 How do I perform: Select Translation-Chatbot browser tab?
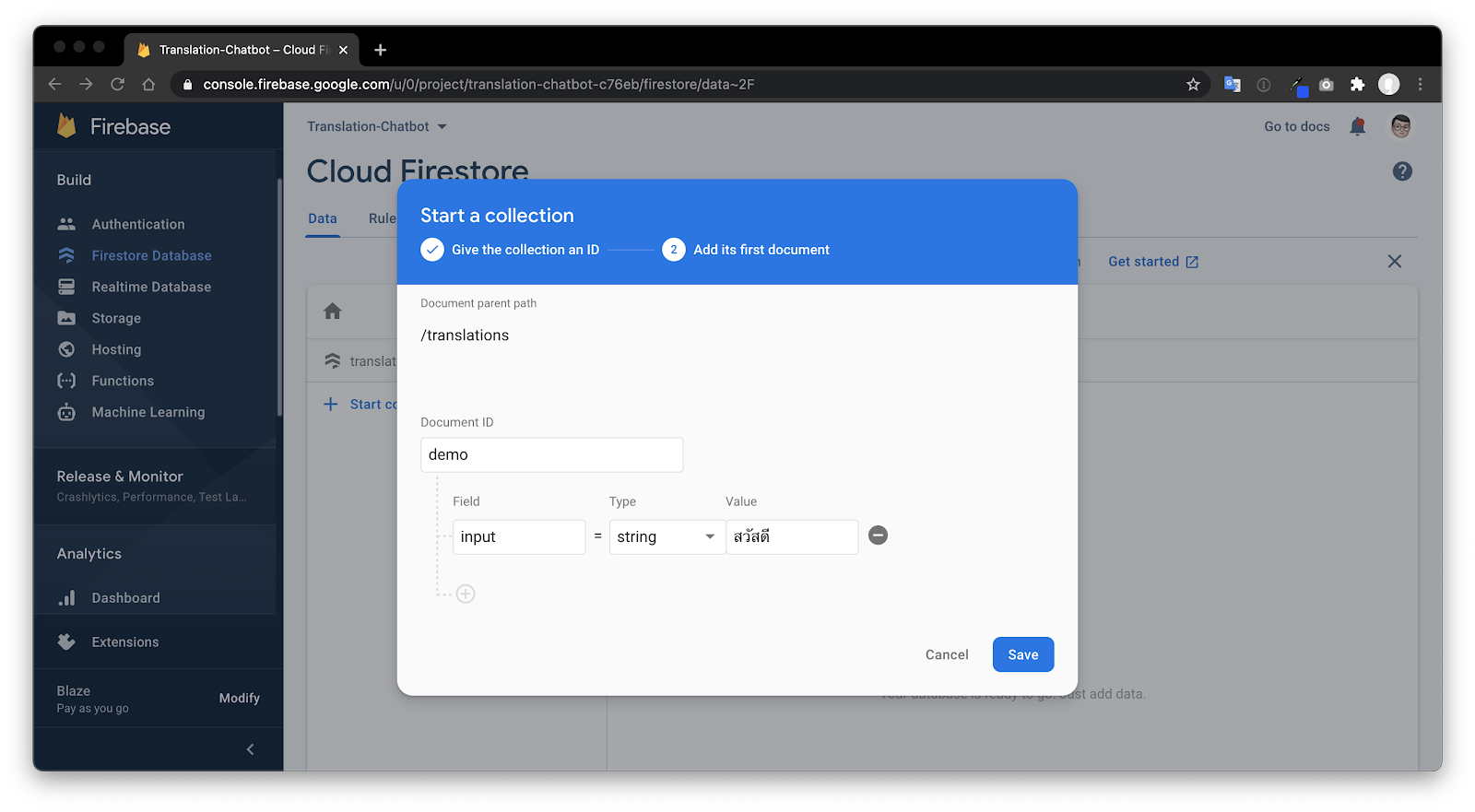pos(242,50)
